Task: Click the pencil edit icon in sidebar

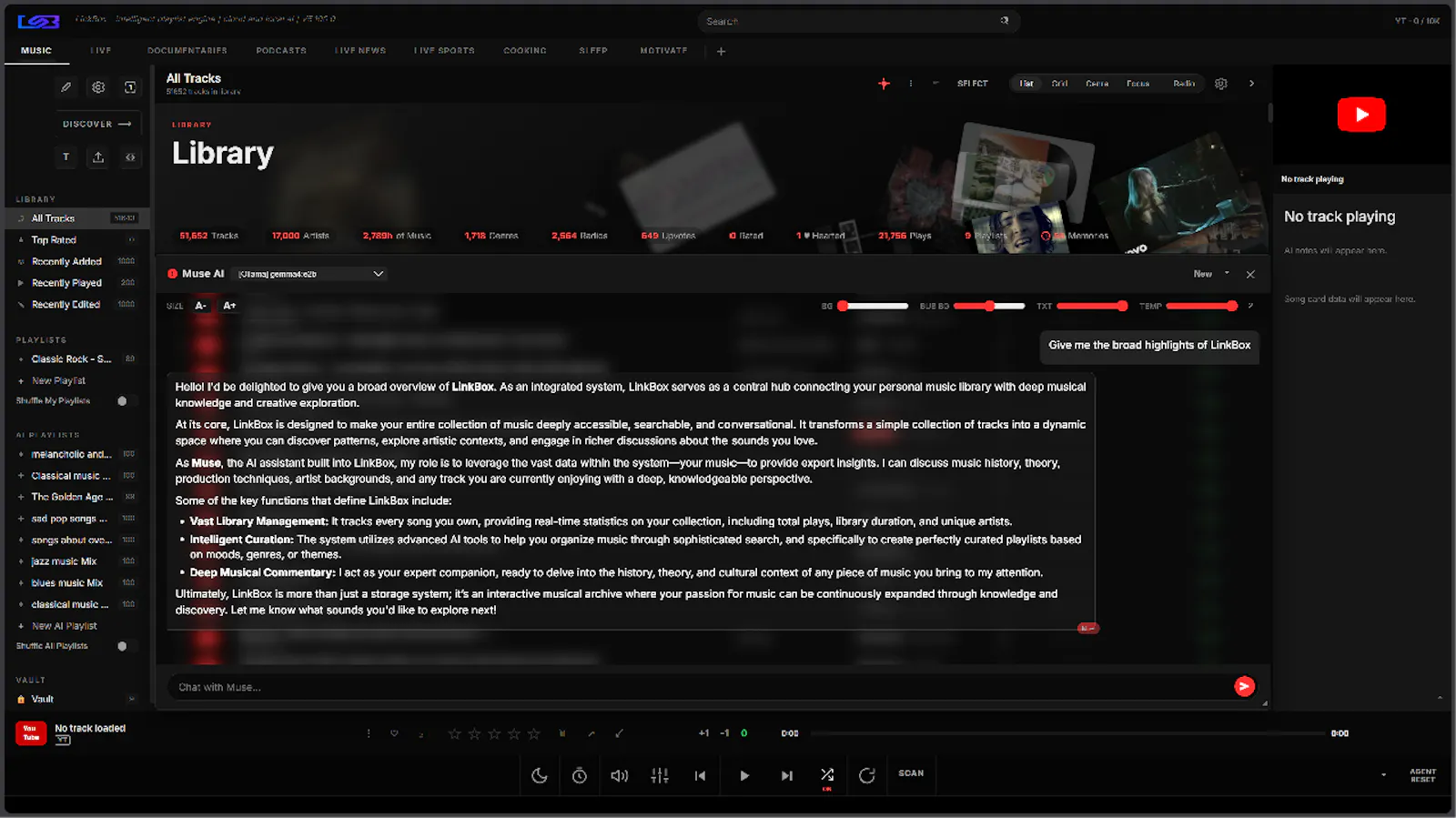Action: (66, 87)
